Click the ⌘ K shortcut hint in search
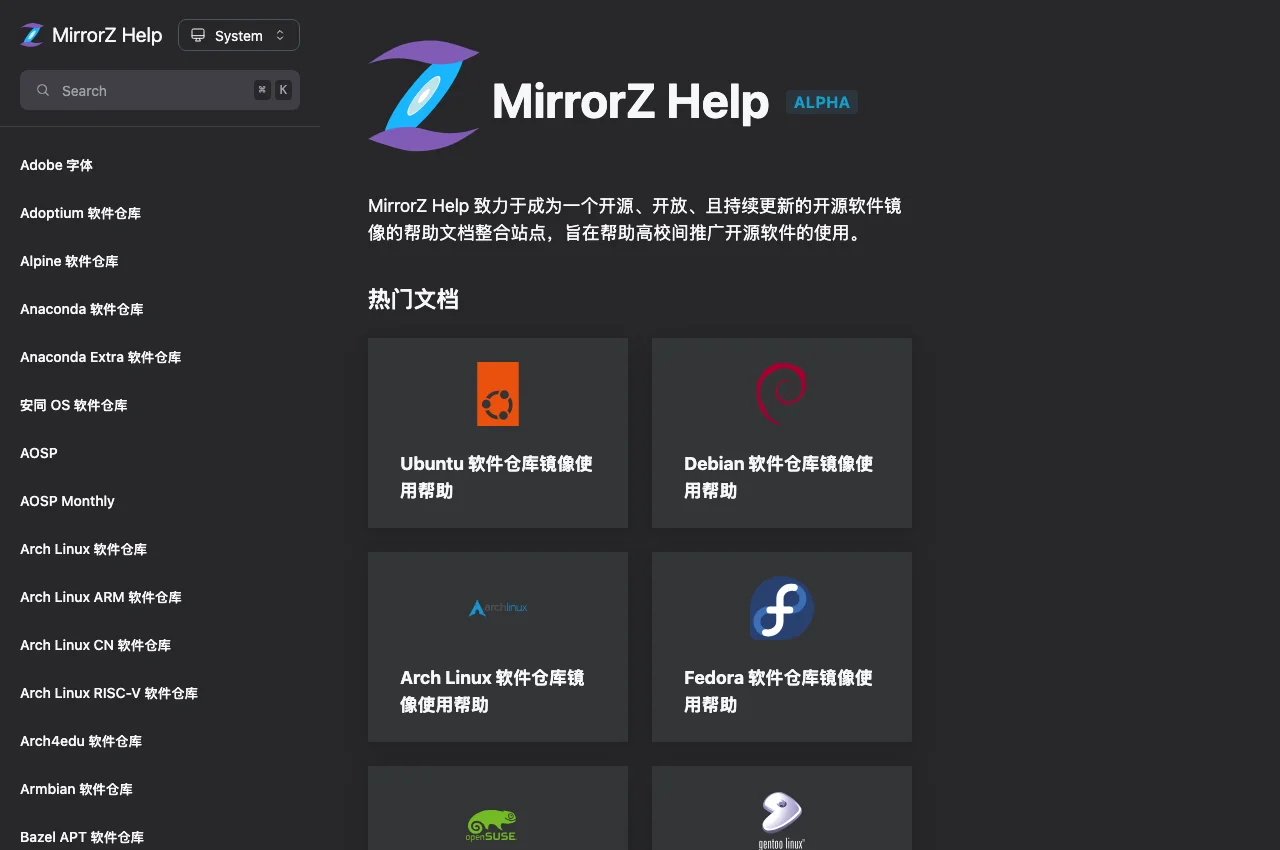1280x850 pixels. tap(272, 90)
